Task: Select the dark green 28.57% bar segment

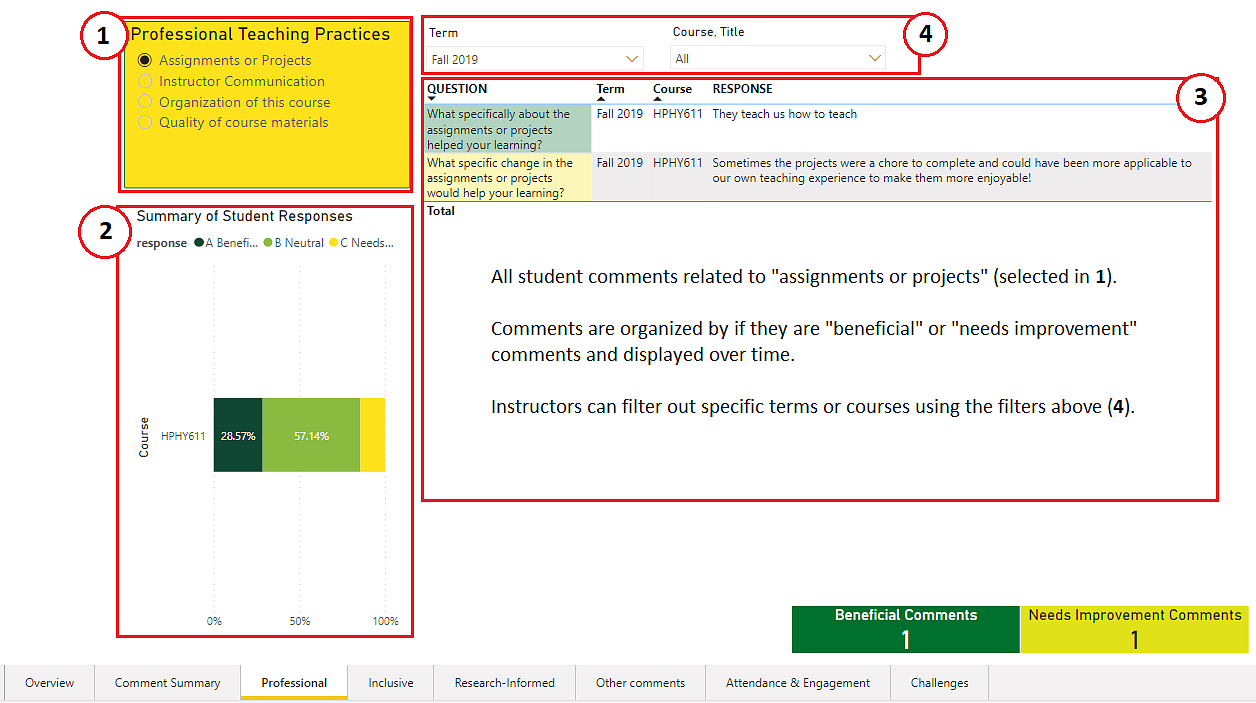Action: click(238, 435)
